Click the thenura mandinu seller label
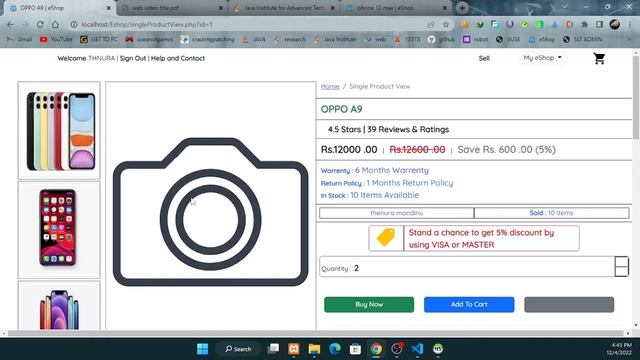 point(396,213)
